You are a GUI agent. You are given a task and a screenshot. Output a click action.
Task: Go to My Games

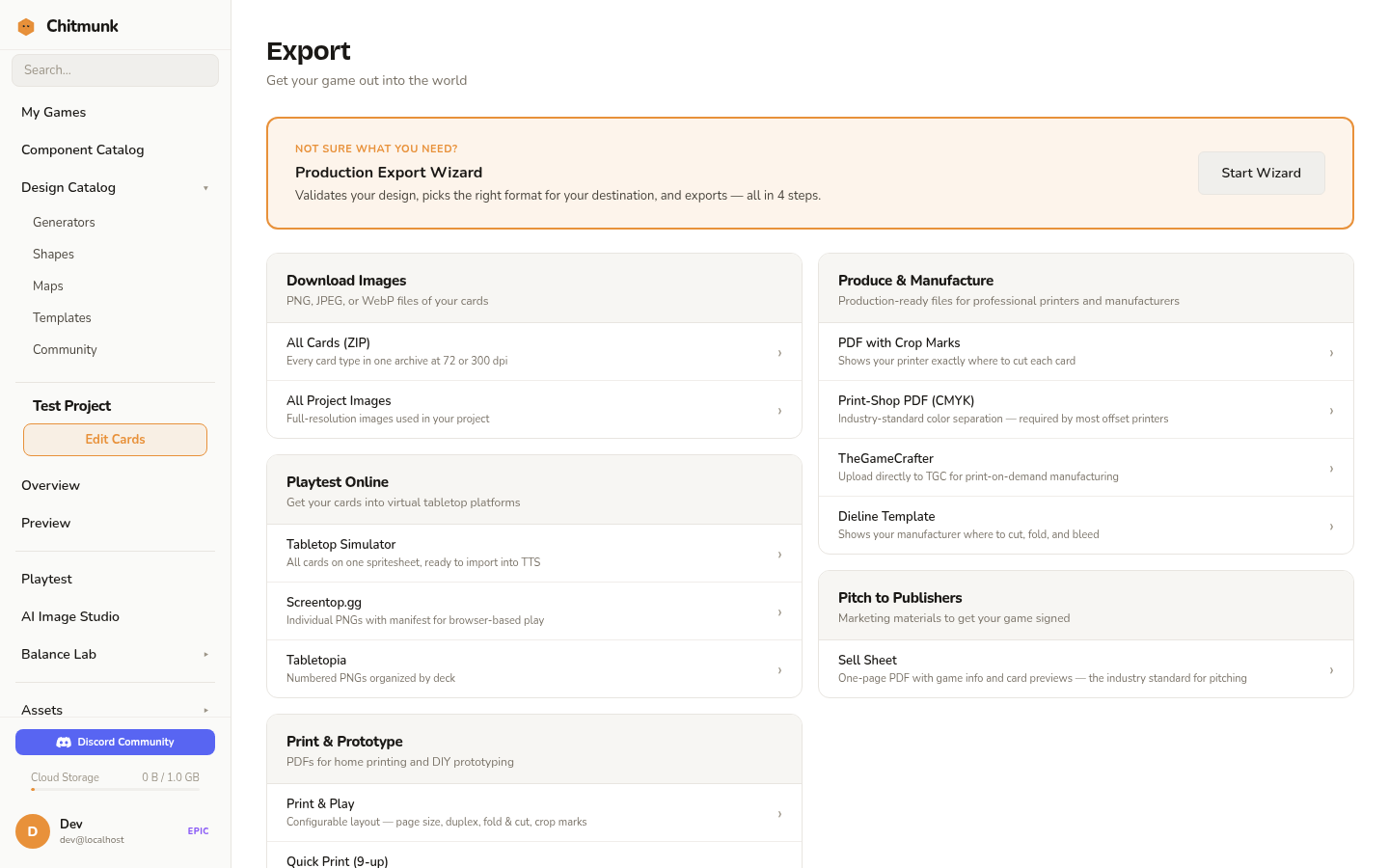pyautogui.click(x=115, y=112)
